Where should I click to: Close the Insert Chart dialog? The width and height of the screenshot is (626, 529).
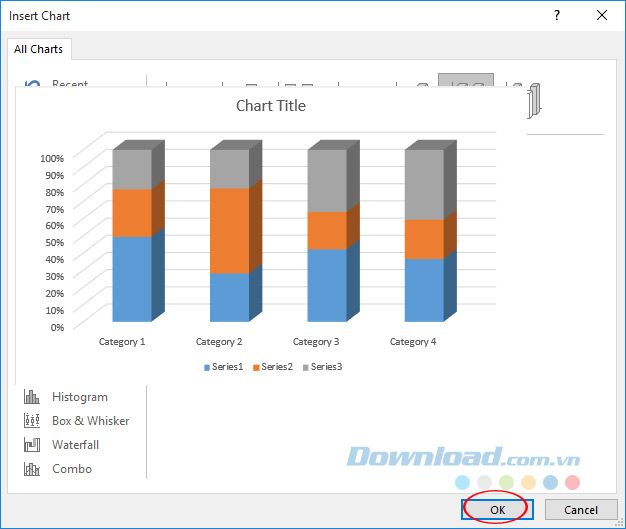[602, 16]
